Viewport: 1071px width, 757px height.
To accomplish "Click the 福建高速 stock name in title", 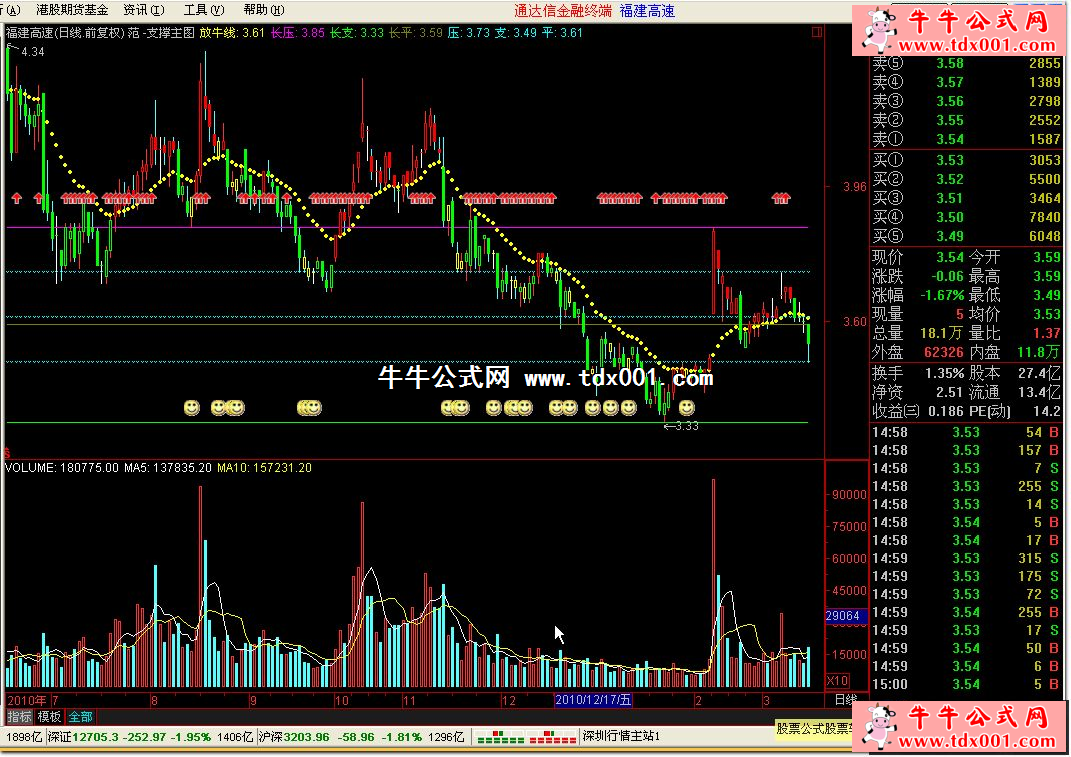I will (x=647, y=11).
